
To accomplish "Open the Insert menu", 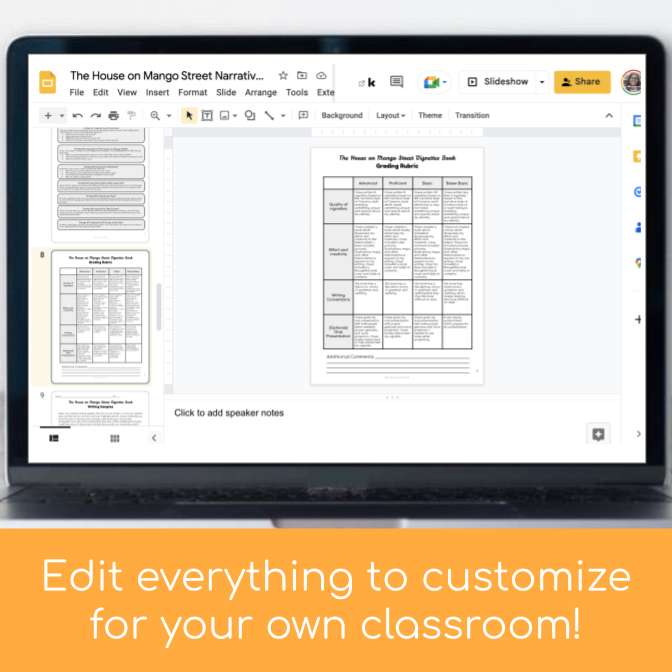I will (157, 93).
